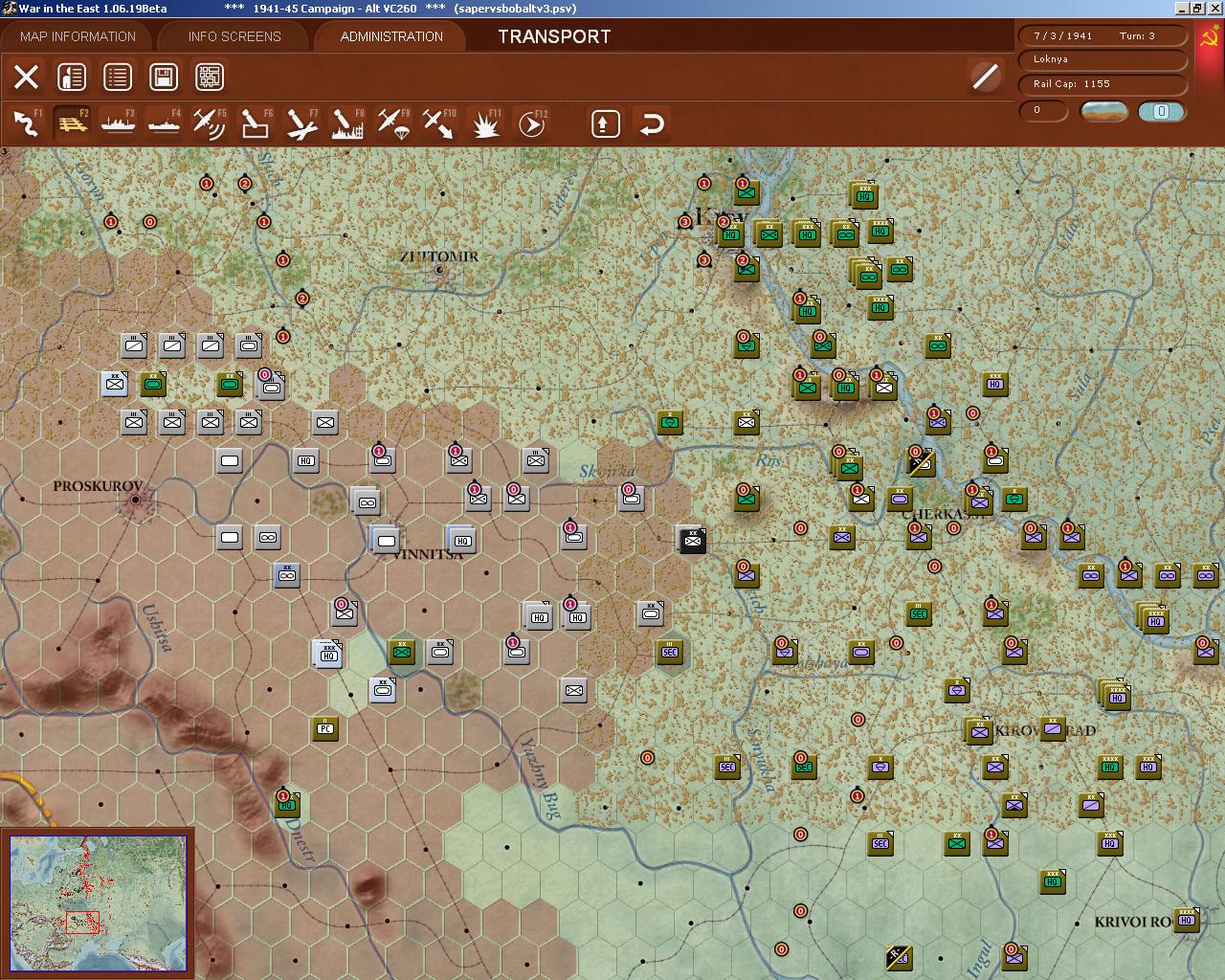This screenshot has width=1225, height=980.
Task: Activate the F7 bomb airfield icon
Action: [x=301, y=123]
